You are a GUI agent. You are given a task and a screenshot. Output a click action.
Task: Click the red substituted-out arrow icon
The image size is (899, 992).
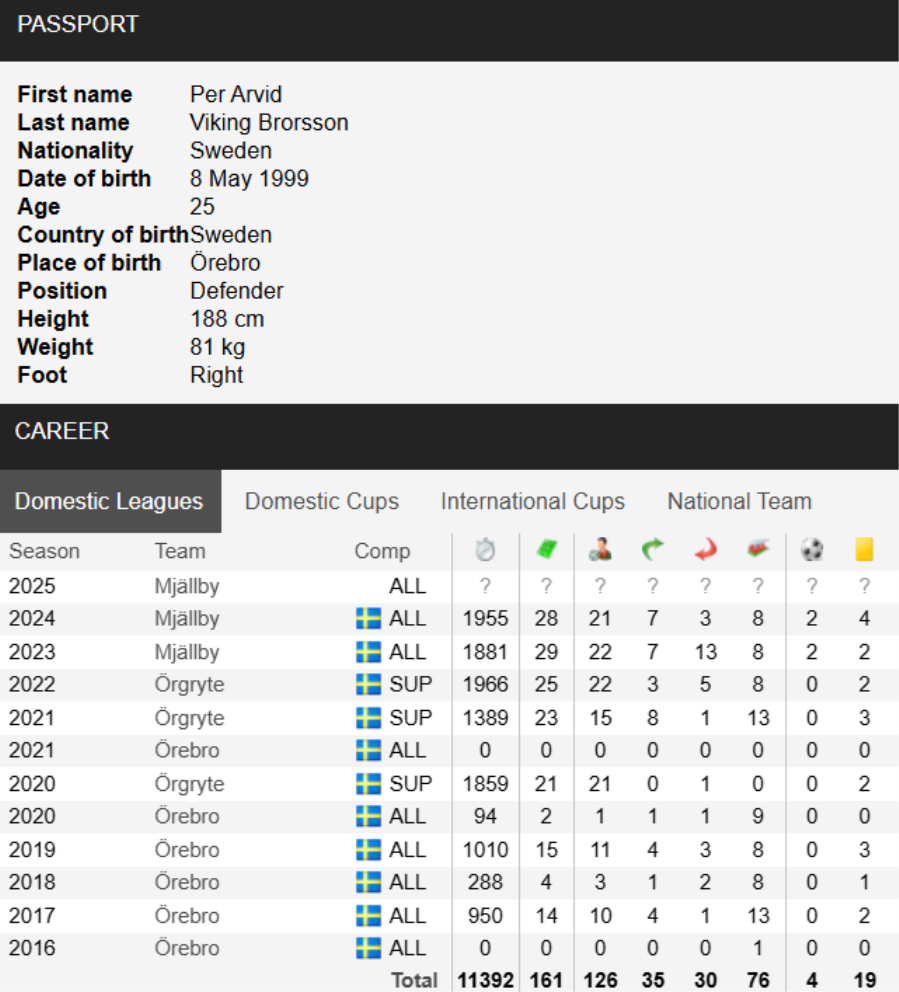coord(705,549)
